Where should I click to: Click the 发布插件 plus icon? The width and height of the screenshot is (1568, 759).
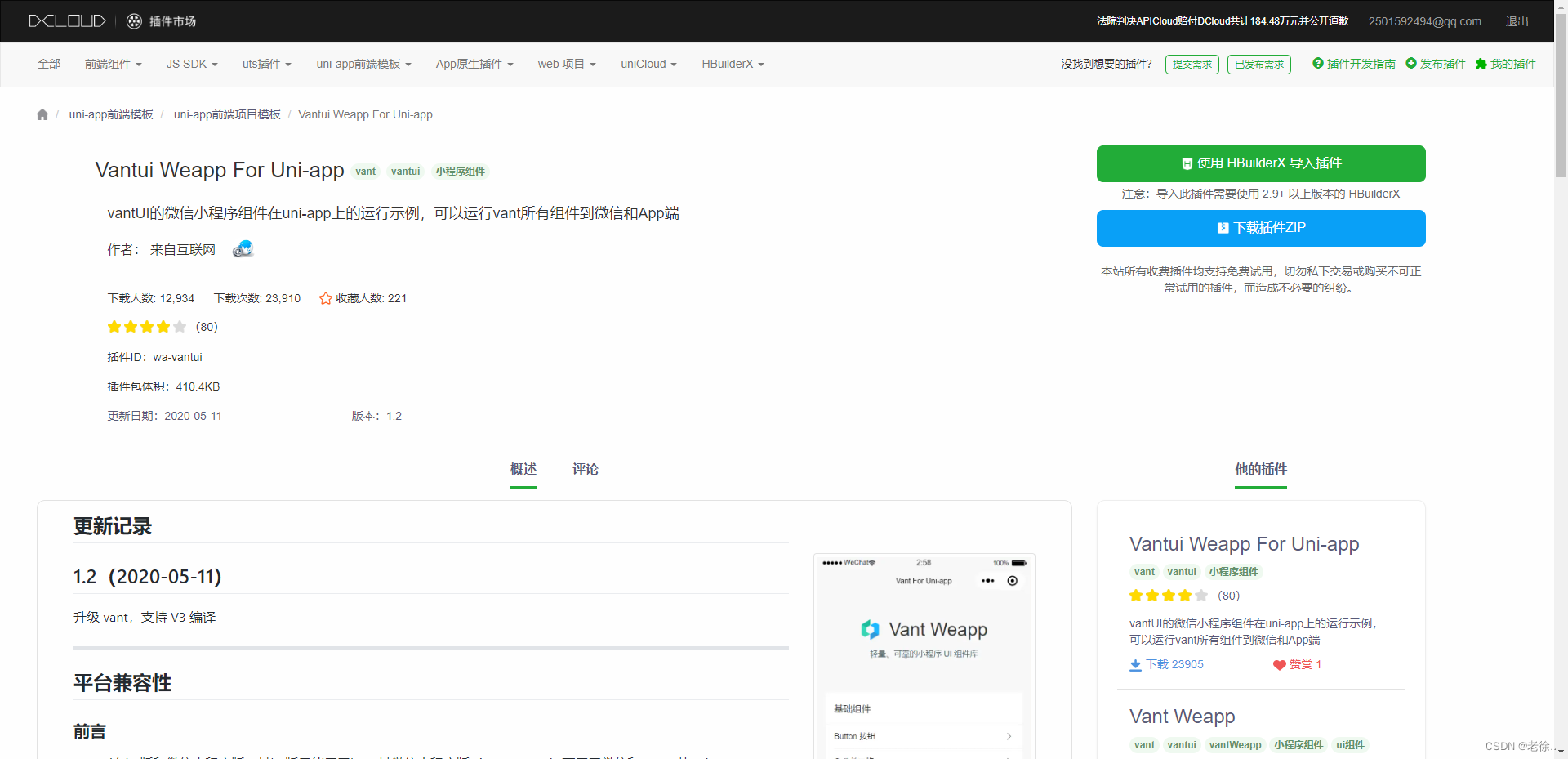coord(1410,64)
